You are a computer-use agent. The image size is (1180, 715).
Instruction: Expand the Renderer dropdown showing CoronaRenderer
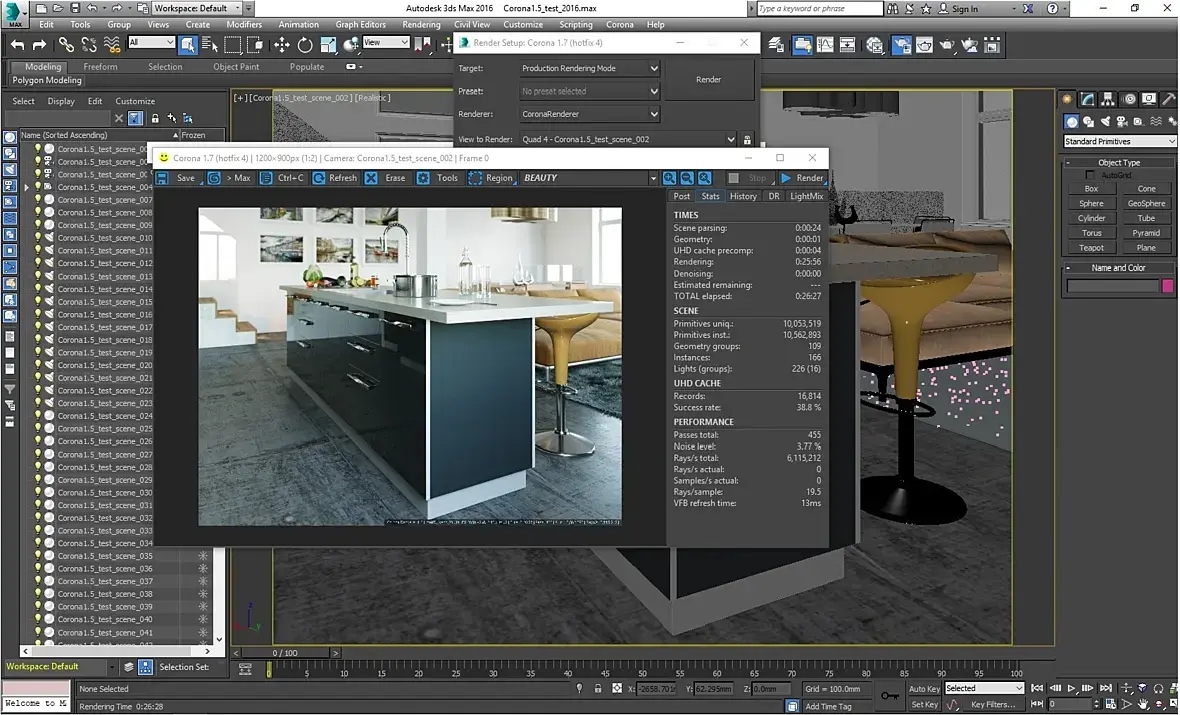tap(590, 114)
